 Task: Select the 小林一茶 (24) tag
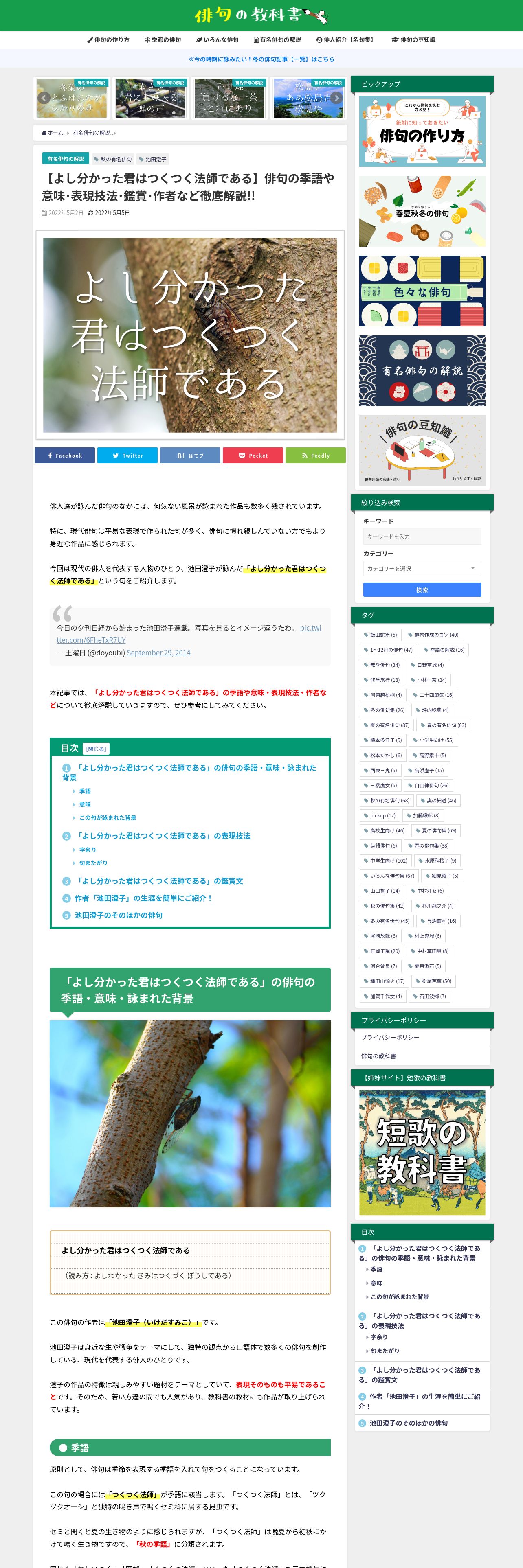click(x=428, y=680)
